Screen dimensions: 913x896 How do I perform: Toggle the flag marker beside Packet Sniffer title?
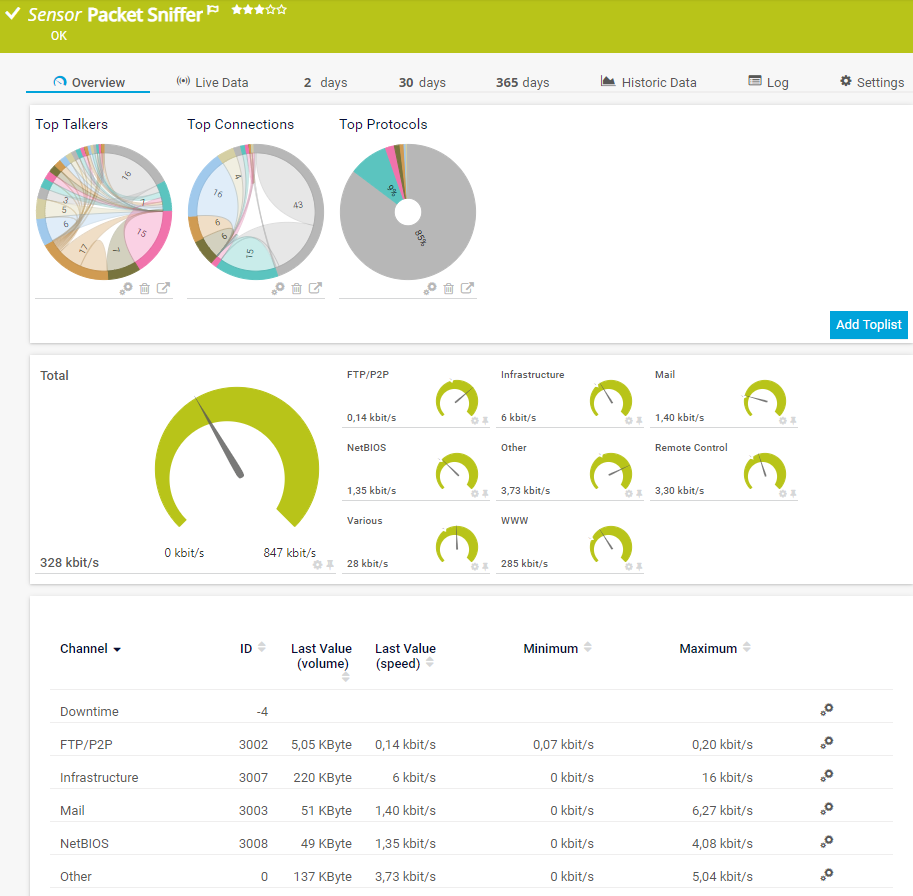[x=211, y=10]
